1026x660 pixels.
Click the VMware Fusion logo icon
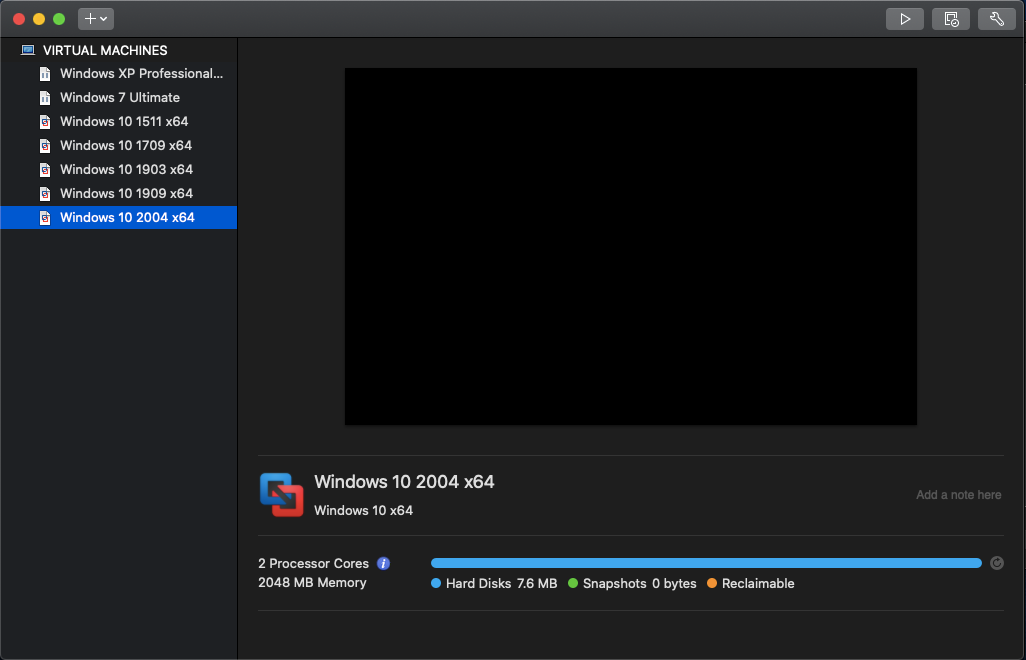[x=281, y=495]
